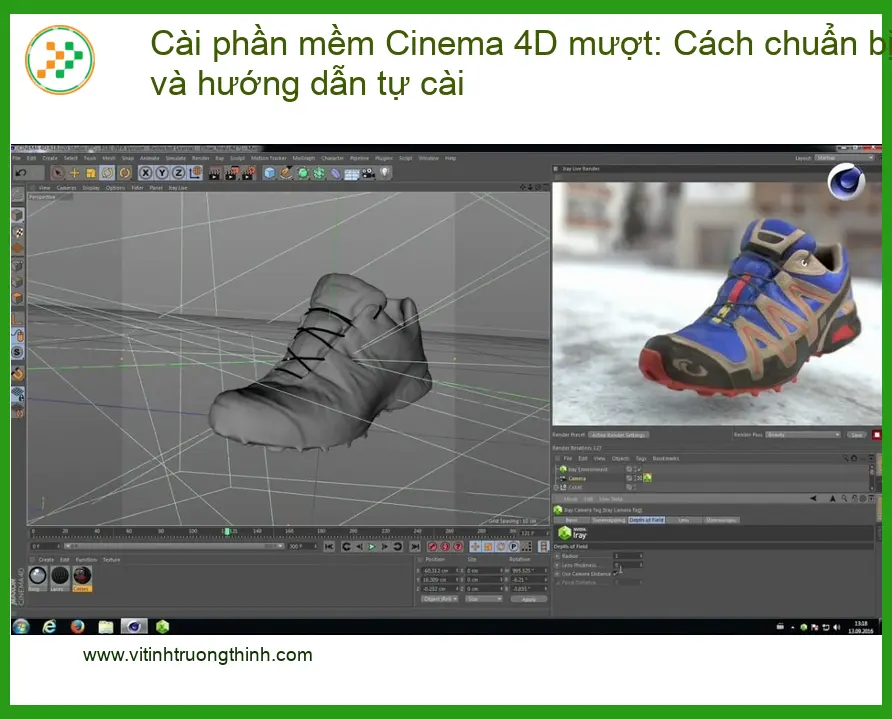
Task: Switch to the Tonemapping tab
Action: click(x=608, y=520)
